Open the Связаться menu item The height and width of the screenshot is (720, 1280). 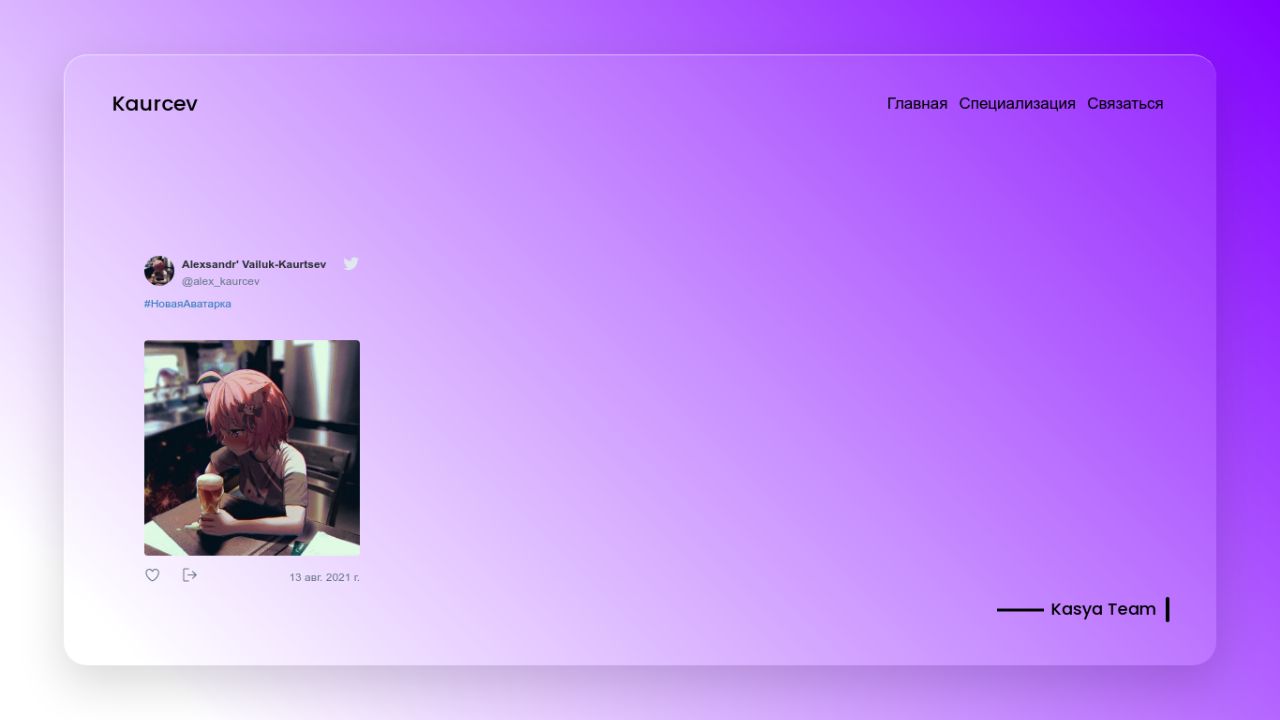(1125, 104)
